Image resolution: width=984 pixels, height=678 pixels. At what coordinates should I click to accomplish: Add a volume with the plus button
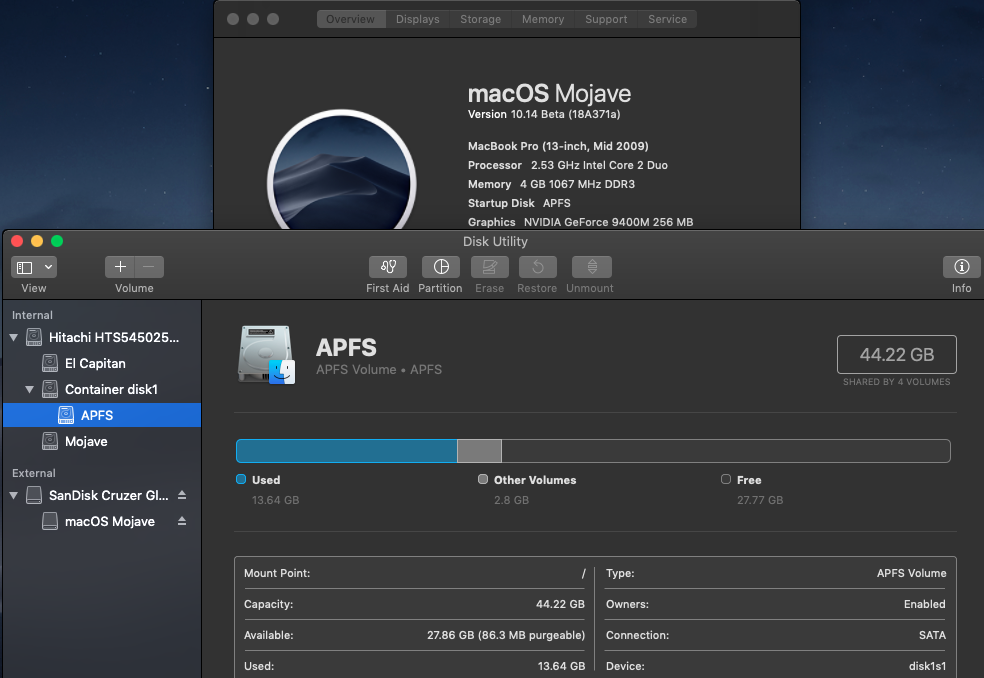click(120, 267)
